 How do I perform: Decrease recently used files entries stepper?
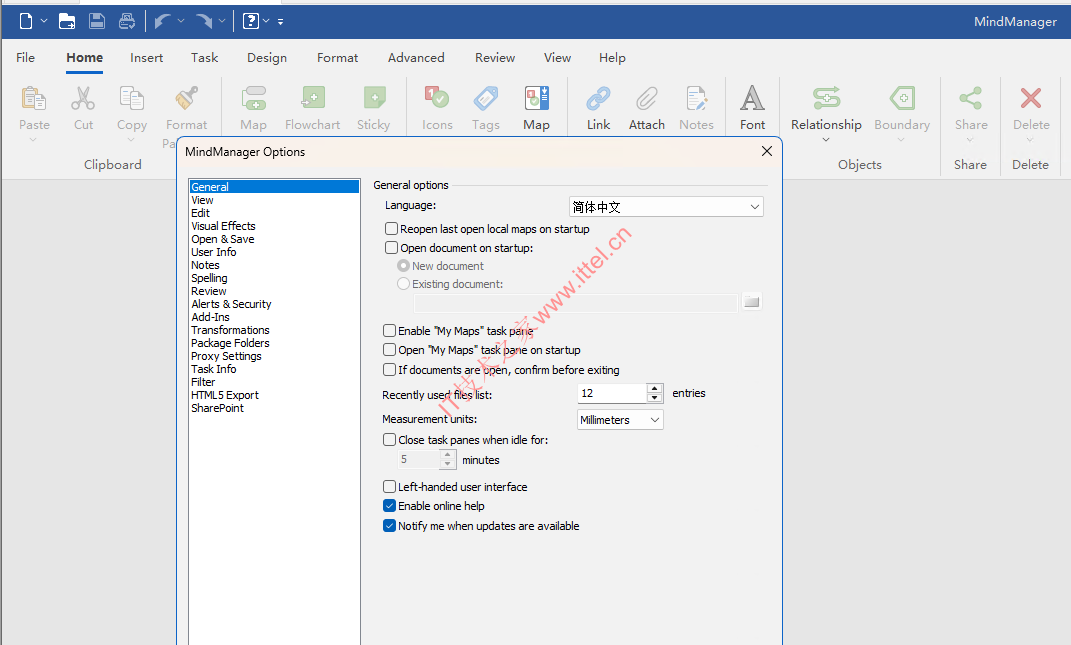654,398
